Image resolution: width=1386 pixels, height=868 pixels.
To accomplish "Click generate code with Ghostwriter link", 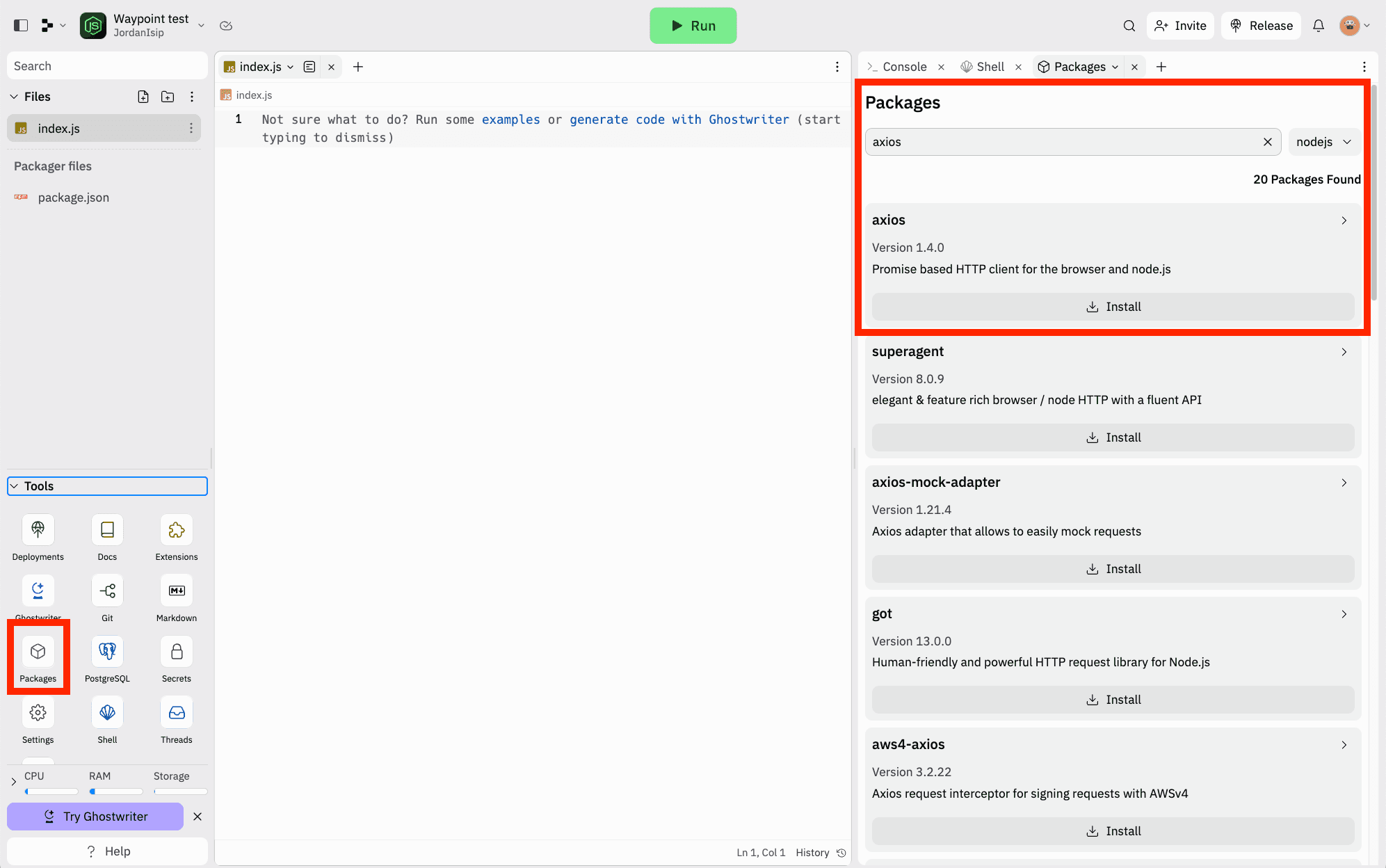I will point(679,120).
